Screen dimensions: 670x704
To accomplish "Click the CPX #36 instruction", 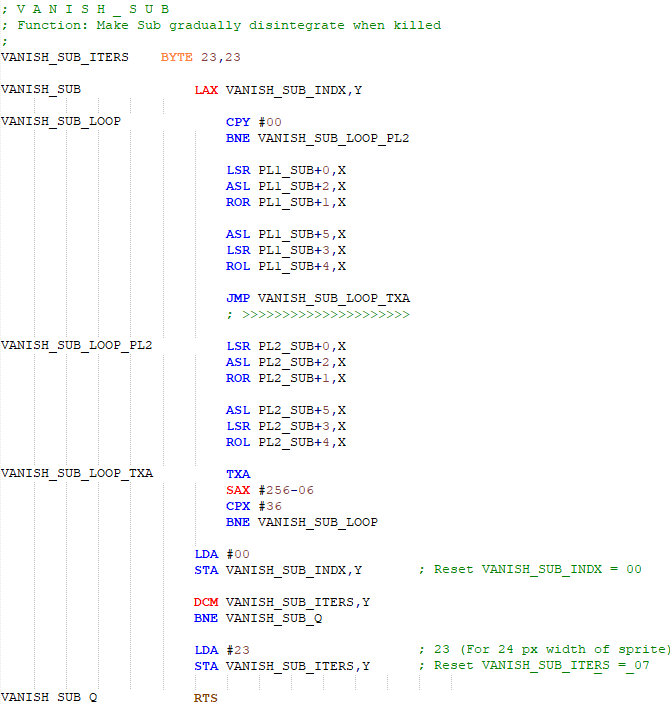I will click(x=254, y=506).
